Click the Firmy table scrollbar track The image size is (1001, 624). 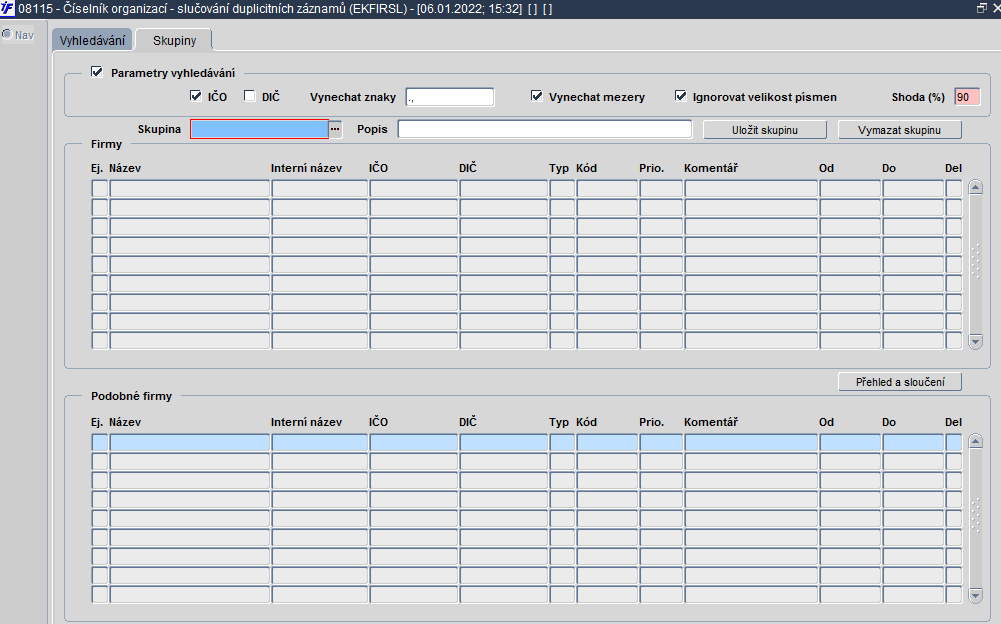click(975, 264)
